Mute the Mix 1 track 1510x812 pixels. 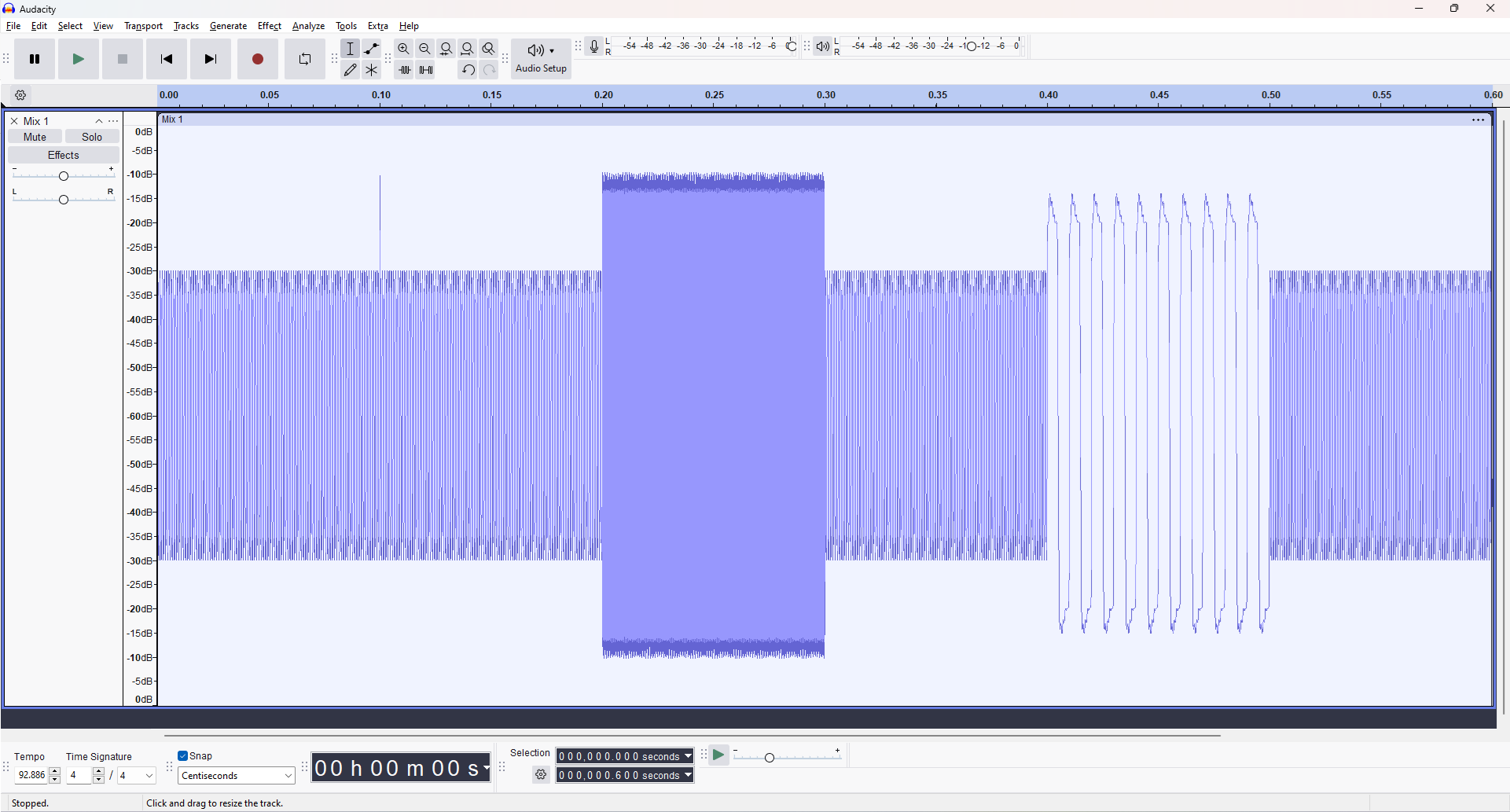(x=34, y=136)
